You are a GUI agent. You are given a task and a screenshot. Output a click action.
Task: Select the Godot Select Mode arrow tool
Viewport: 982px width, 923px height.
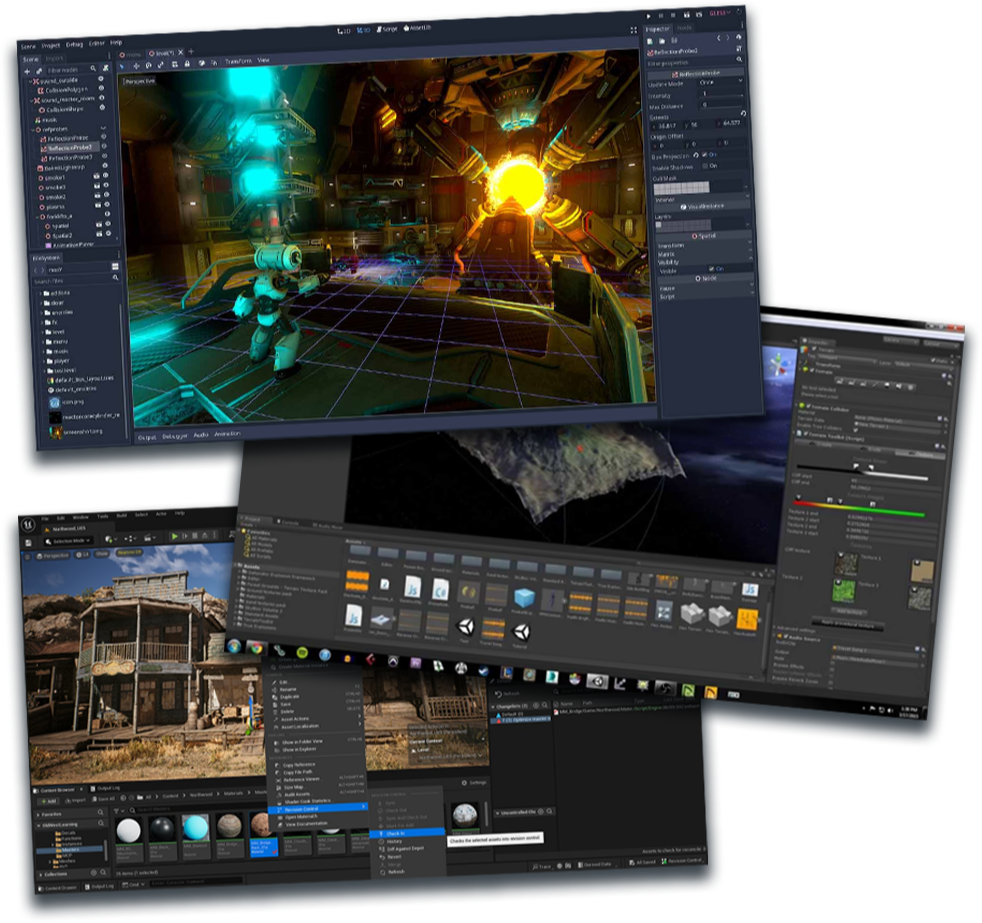[x=122, y=66]
